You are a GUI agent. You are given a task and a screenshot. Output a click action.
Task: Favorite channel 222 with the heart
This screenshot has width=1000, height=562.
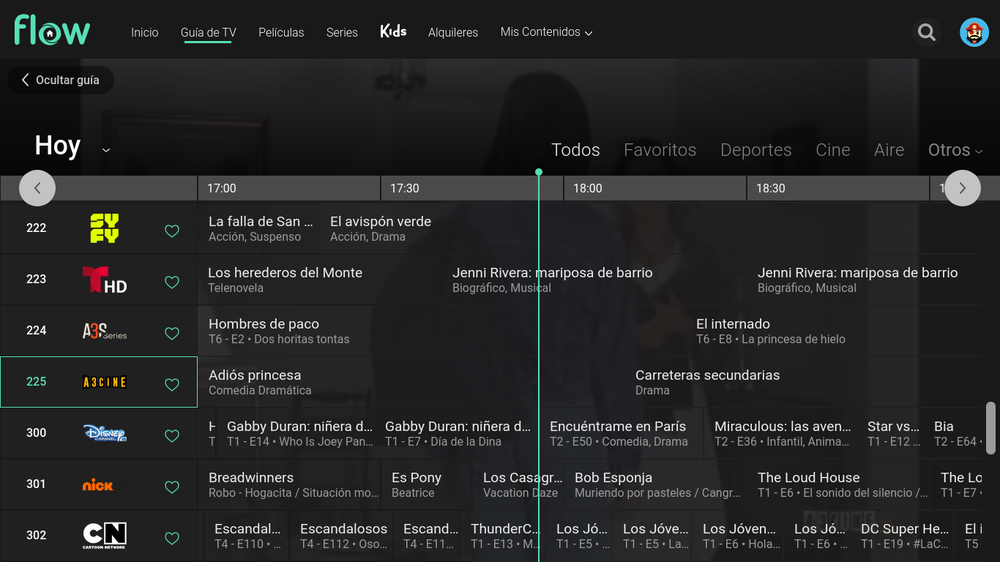point(172,231)
